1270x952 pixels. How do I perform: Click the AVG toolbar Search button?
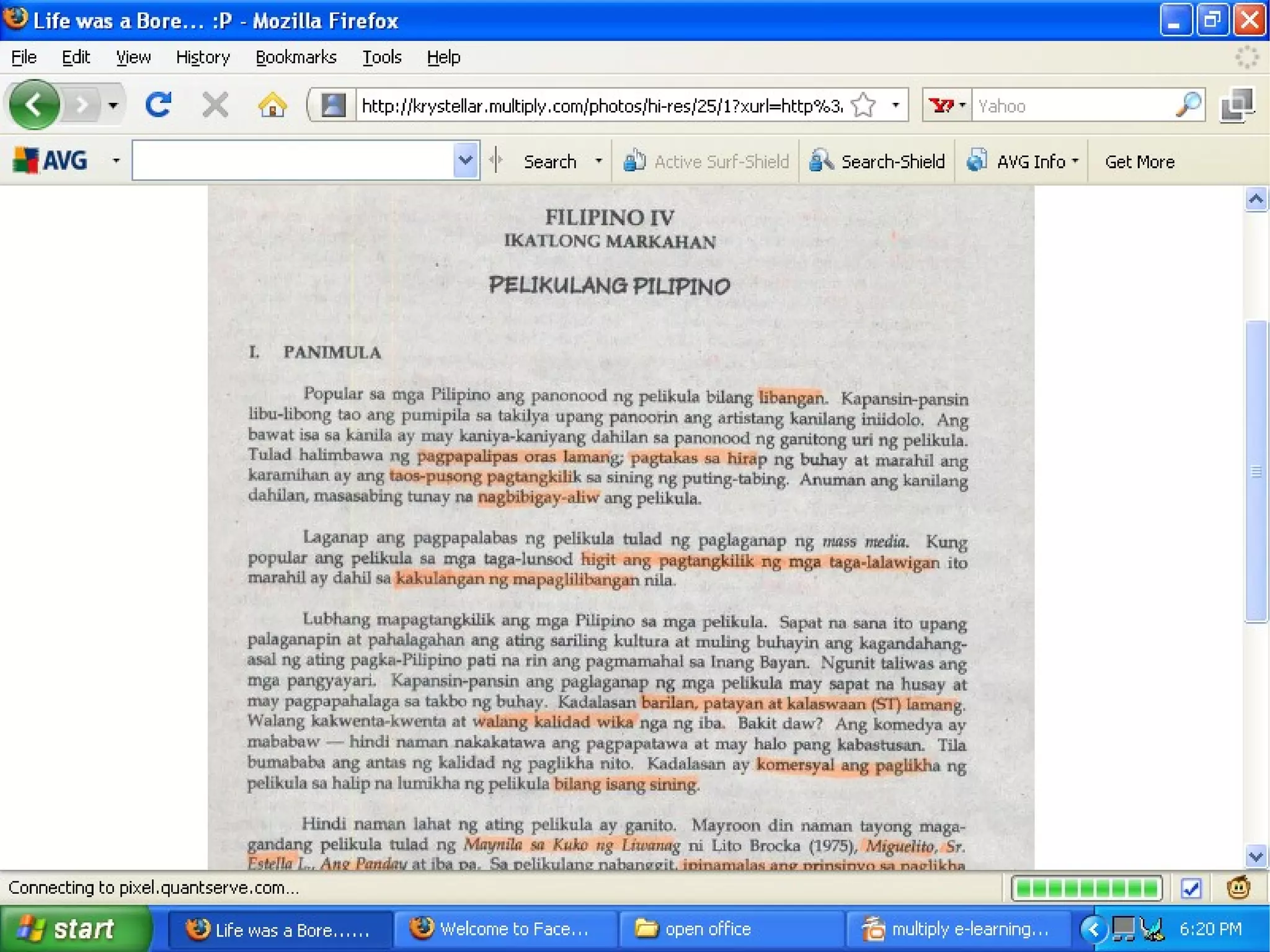coord(549,162)
